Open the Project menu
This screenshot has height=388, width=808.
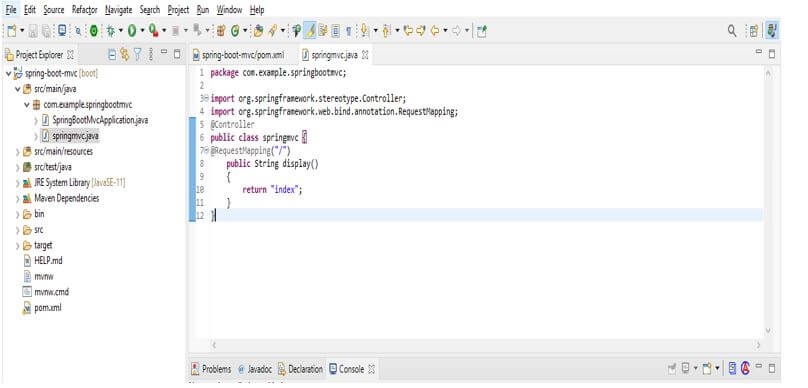[x=178, y=9]
